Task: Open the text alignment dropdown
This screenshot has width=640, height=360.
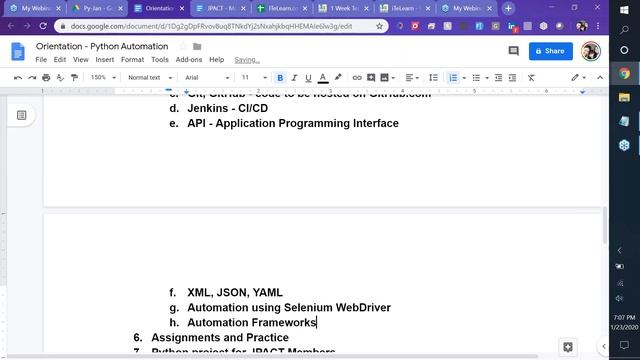Action: (412, 78)
